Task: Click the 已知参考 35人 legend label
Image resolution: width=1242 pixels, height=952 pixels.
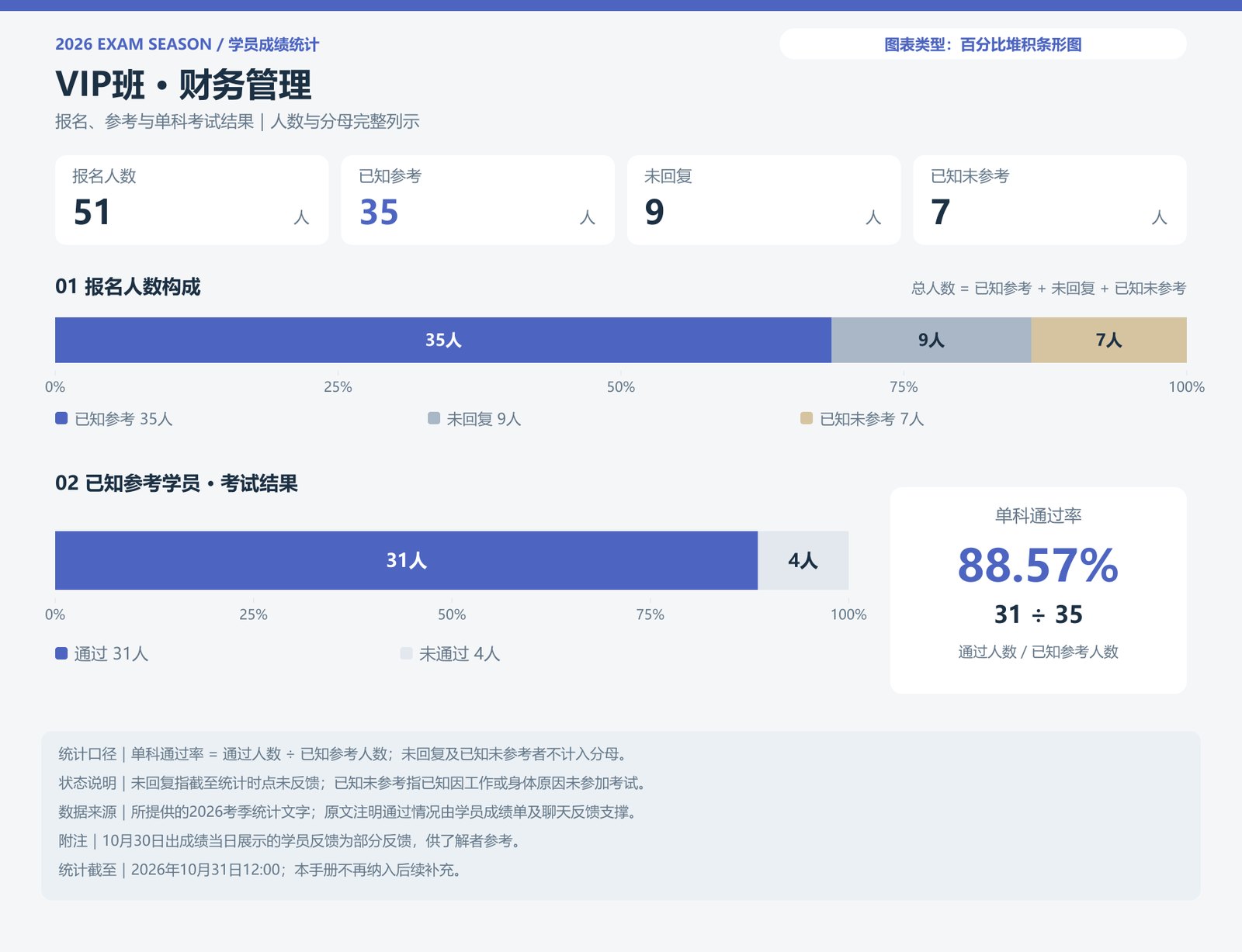Action: [x=123, y=419]
